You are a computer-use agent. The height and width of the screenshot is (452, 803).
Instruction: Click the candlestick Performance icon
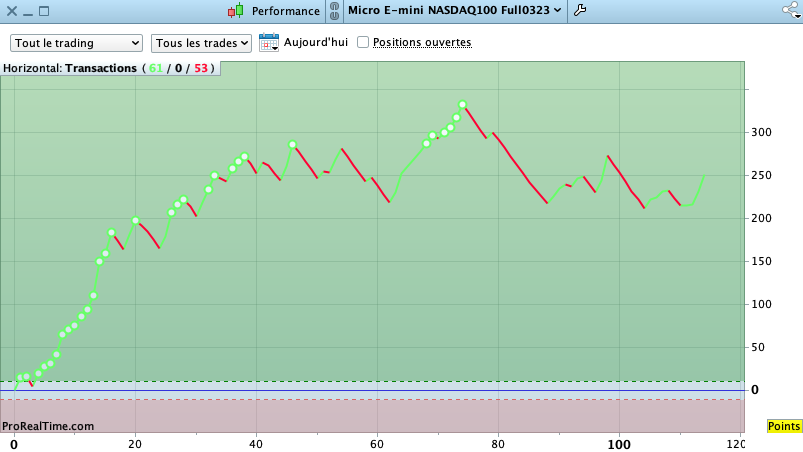pyautogui.click(x=236, y=11)
